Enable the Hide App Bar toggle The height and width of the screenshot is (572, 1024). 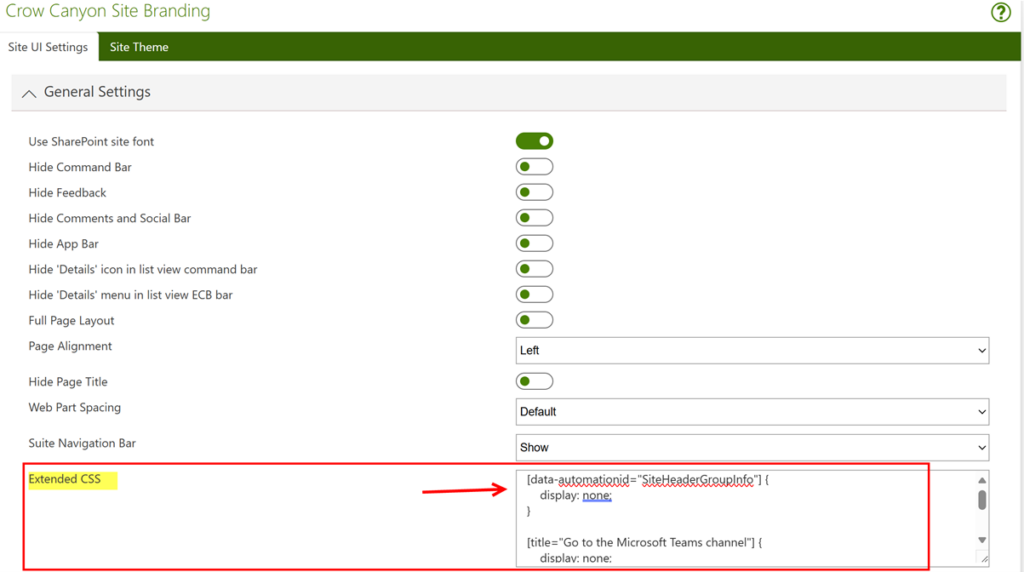coord(534,244)
